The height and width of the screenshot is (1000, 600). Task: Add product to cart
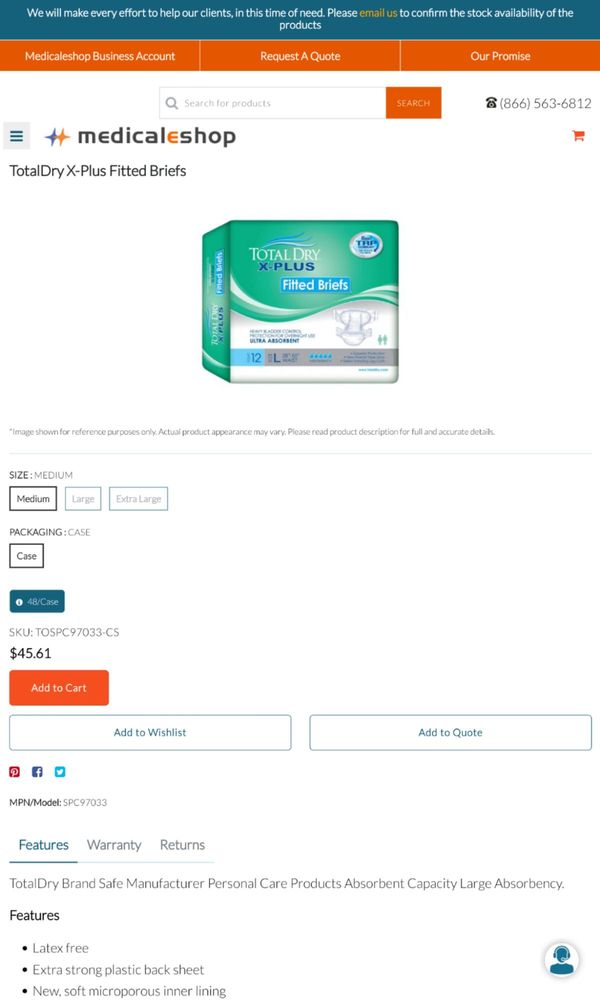(59, 688)
